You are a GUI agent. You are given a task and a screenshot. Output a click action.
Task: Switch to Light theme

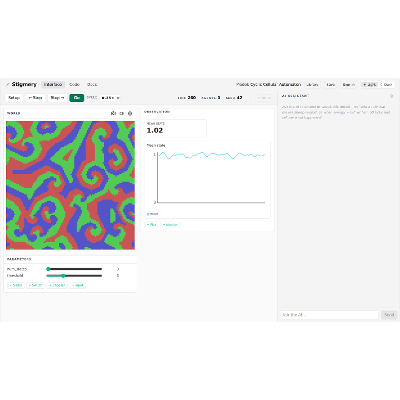click(x=370, y=85)
